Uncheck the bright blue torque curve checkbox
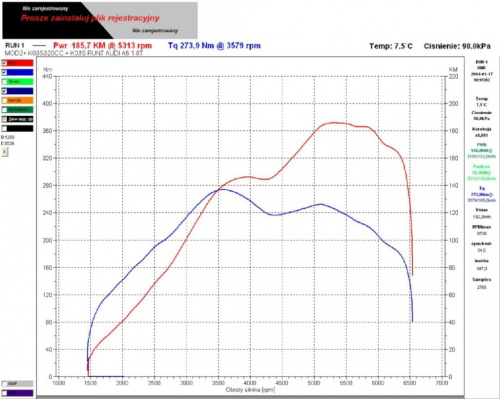 [4, 72]
